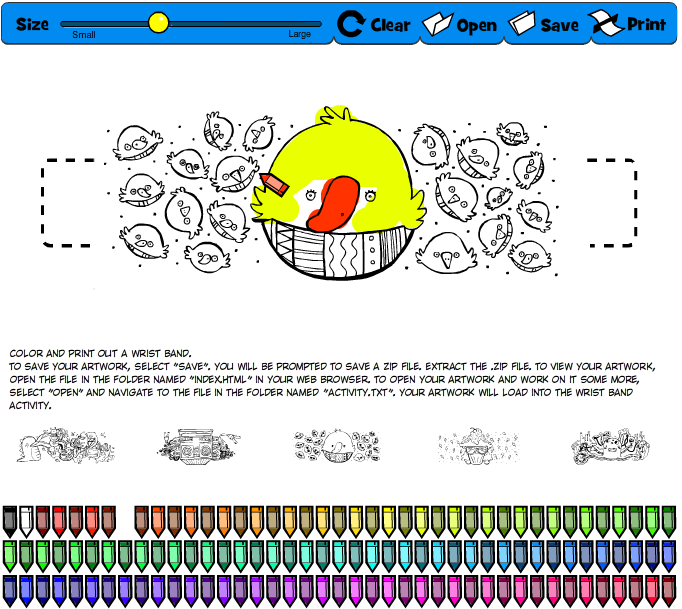Print the wrist band with Print button
Screen dimensions: 682x609
(x=628, y=23)
